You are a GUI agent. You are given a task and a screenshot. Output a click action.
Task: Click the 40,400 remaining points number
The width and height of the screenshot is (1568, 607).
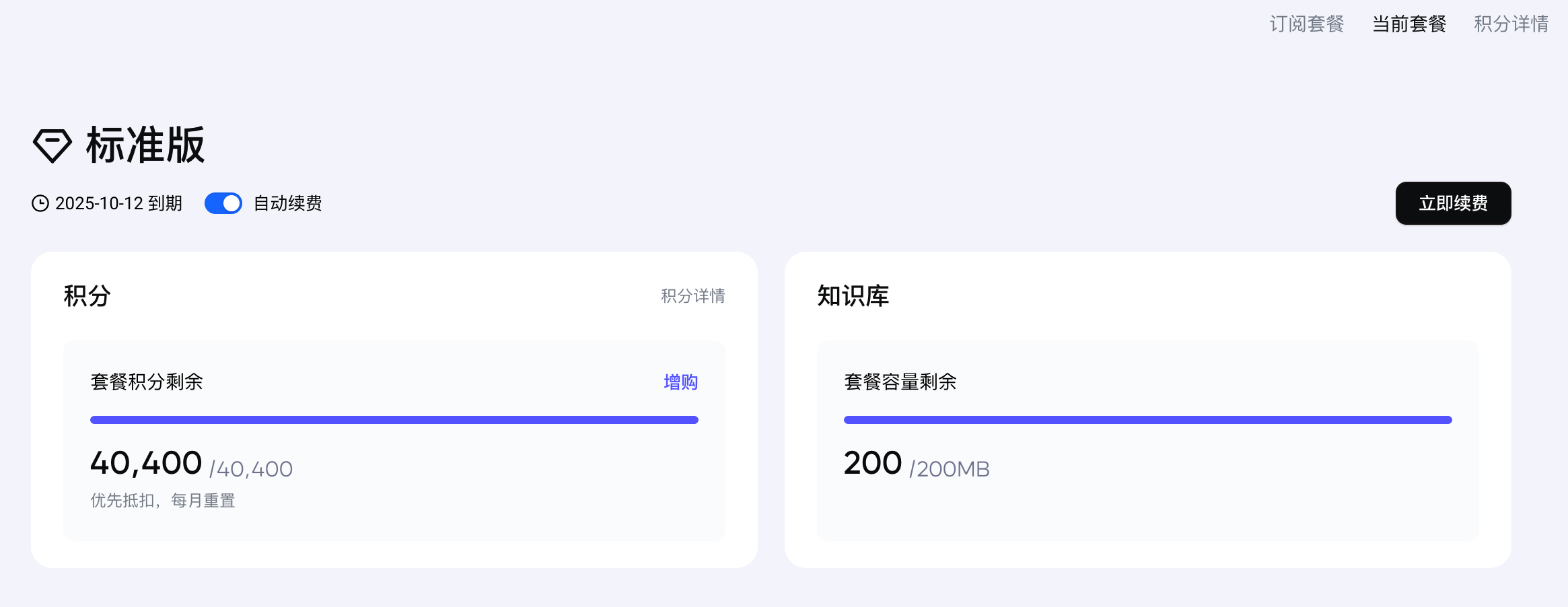click(x=146, y=463)
